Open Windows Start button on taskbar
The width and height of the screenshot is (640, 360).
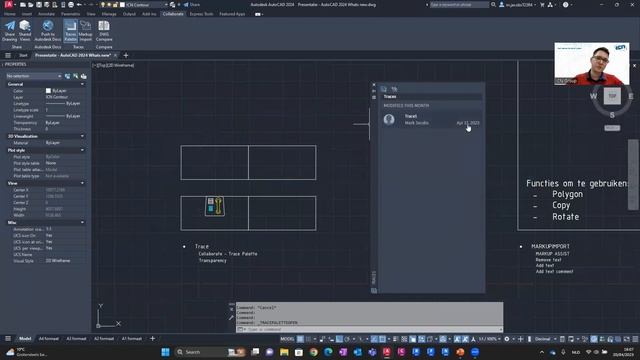tap(165, 352)
